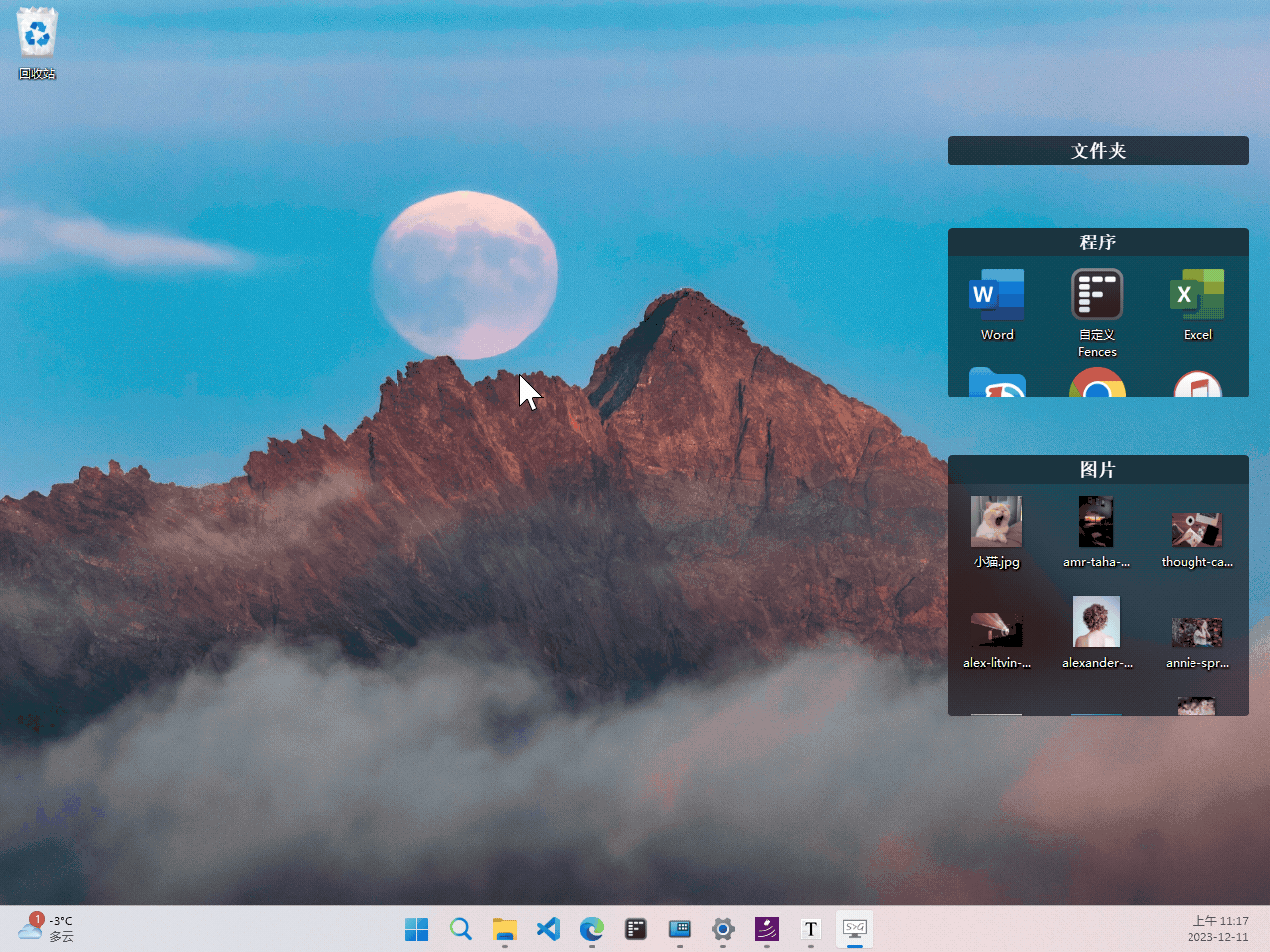The height and width of the screenshot is (952, 1270).
Task: Select the 自定义 Fences shortcut
Action: click(1097, 313)
